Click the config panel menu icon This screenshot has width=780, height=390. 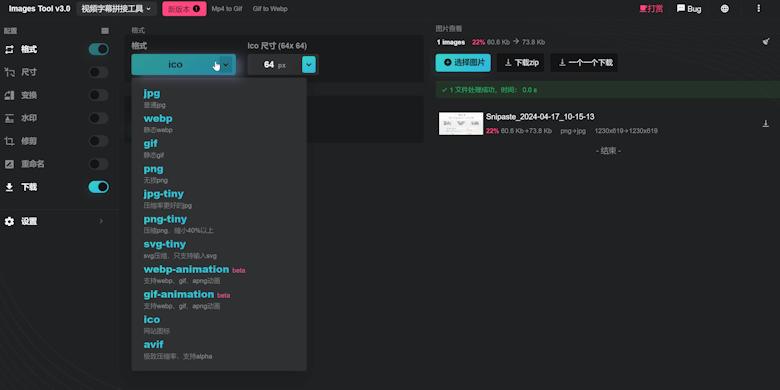pos(105,31)
